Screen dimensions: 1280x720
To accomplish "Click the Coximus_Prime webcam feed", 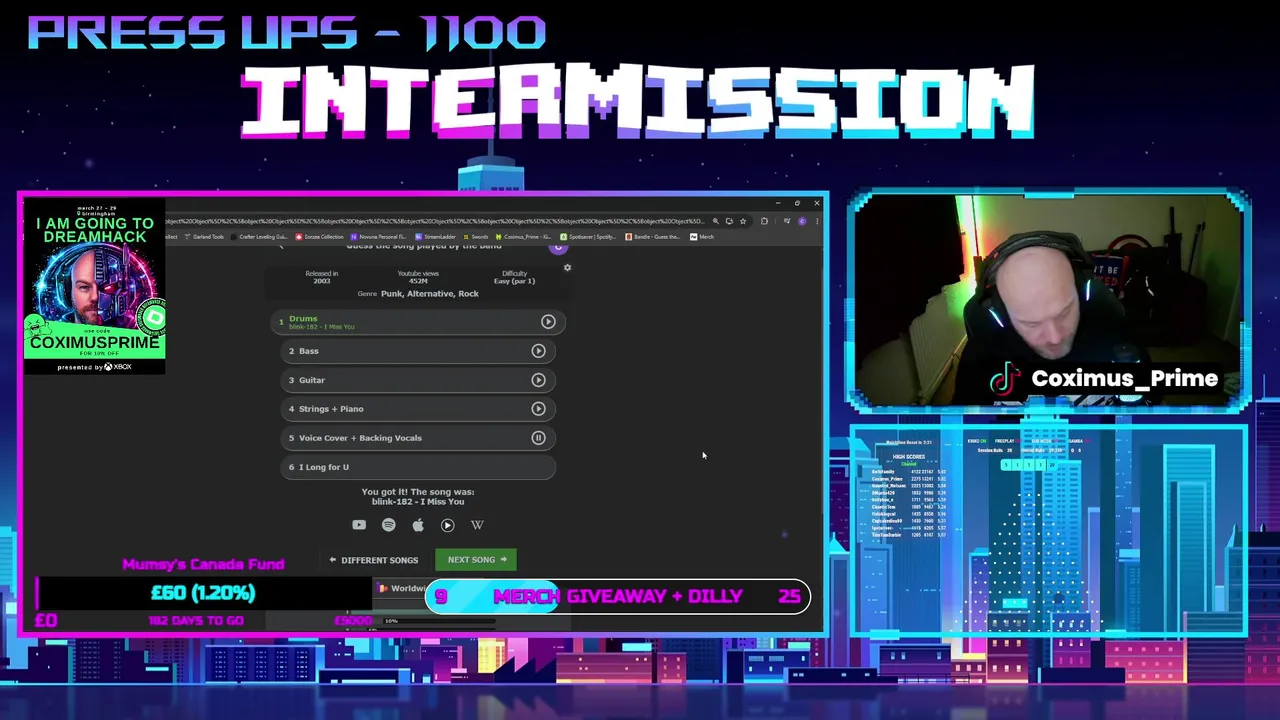I will [1047, 300].
